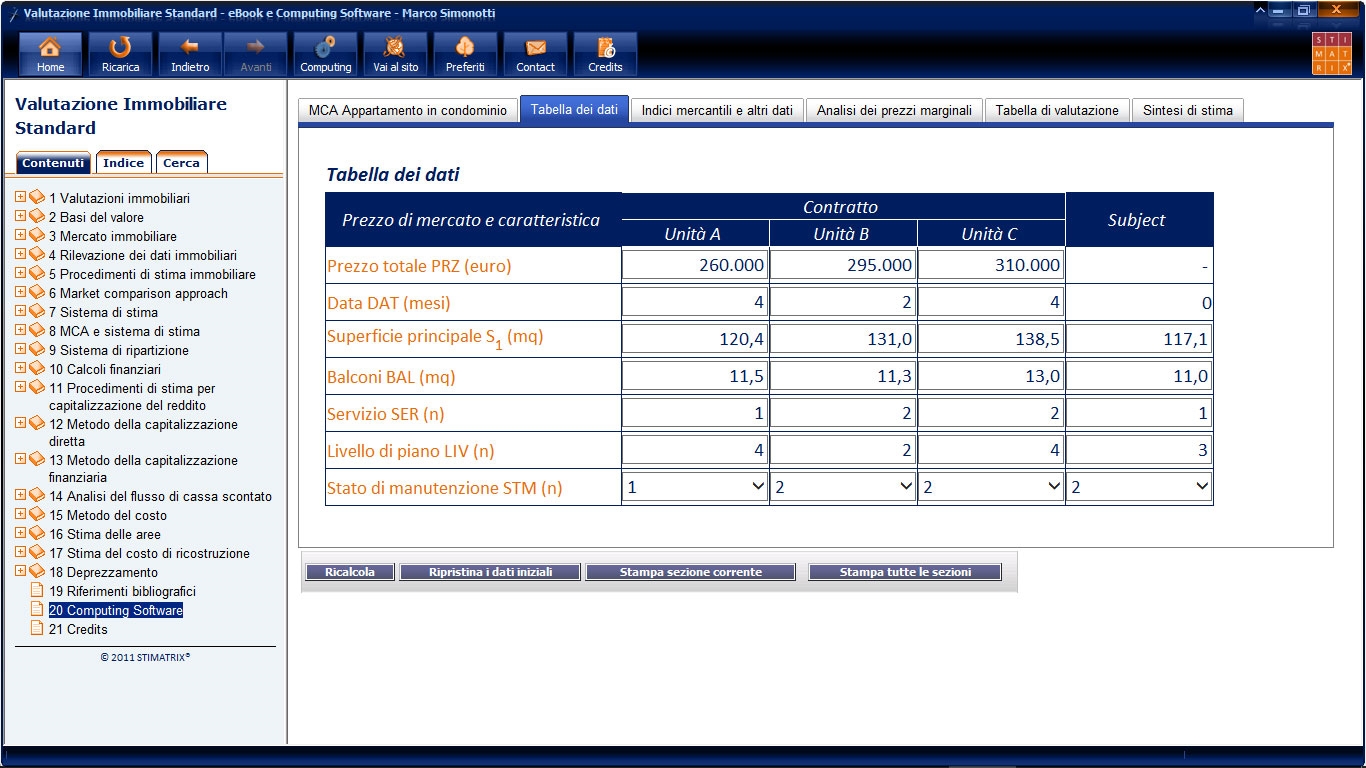Open Stato di manutenzione dropdown for Unità B
This screenshot has width=1366, height=768.
tap(843, 488)
